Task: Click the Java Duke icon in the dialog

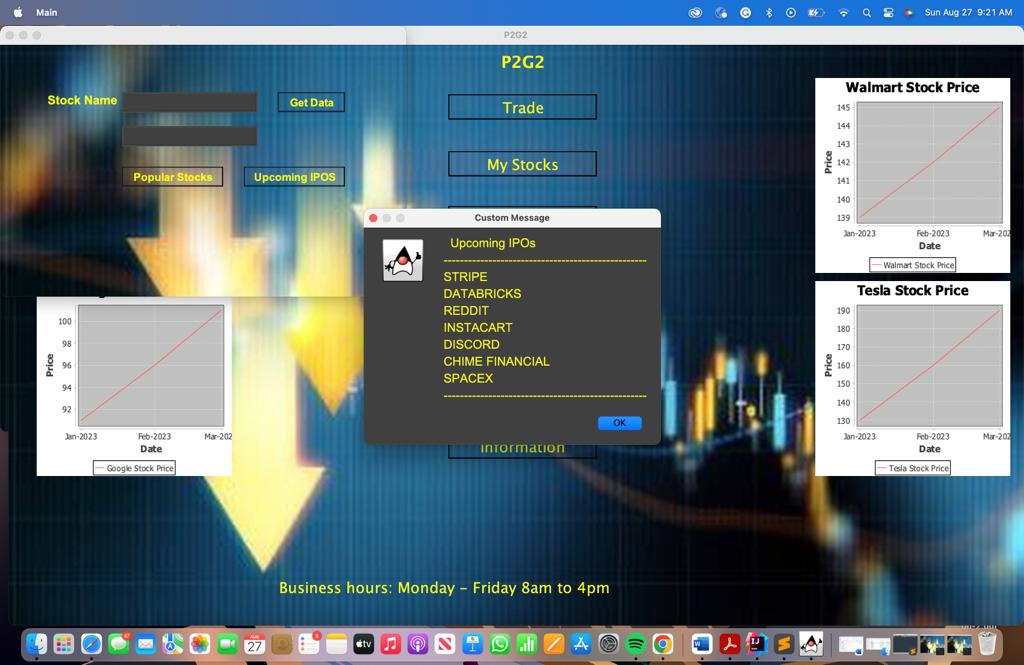Action: coord(402,260)
